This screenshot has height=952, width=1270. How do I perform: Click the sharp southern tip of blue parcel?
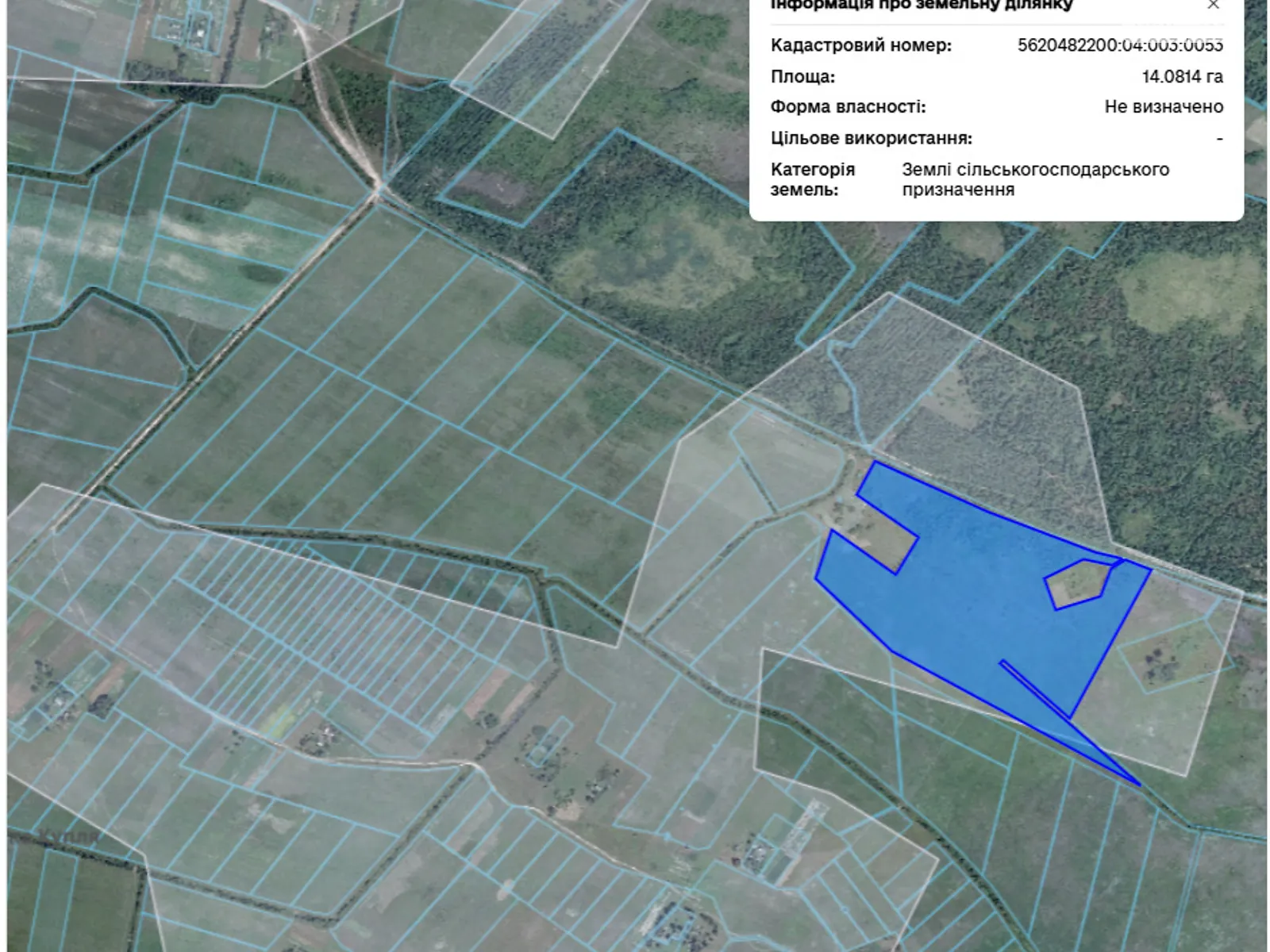[1137, 783]
